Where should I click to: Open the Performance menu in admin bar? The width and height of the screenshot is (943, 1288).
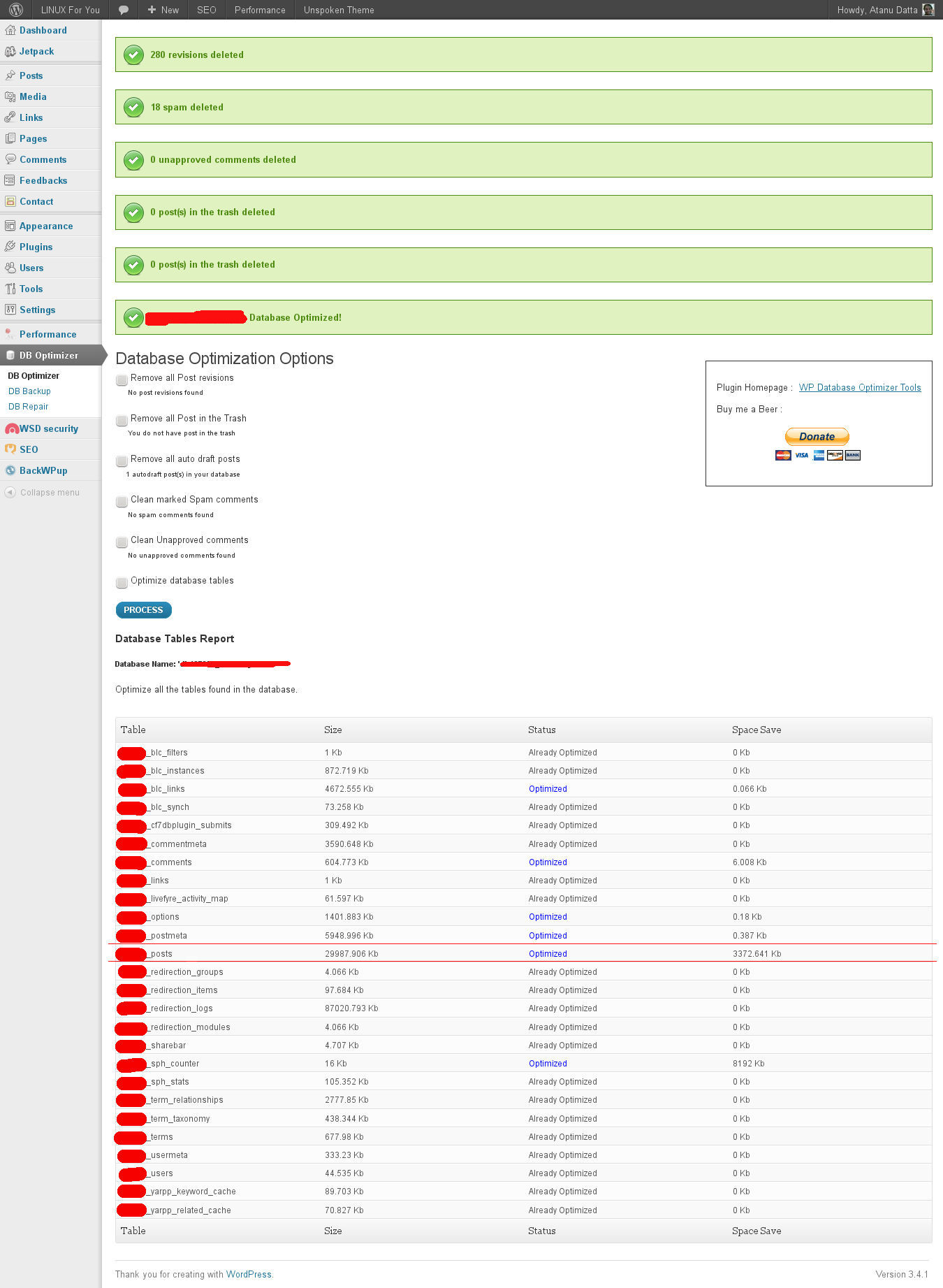(260, 10)
